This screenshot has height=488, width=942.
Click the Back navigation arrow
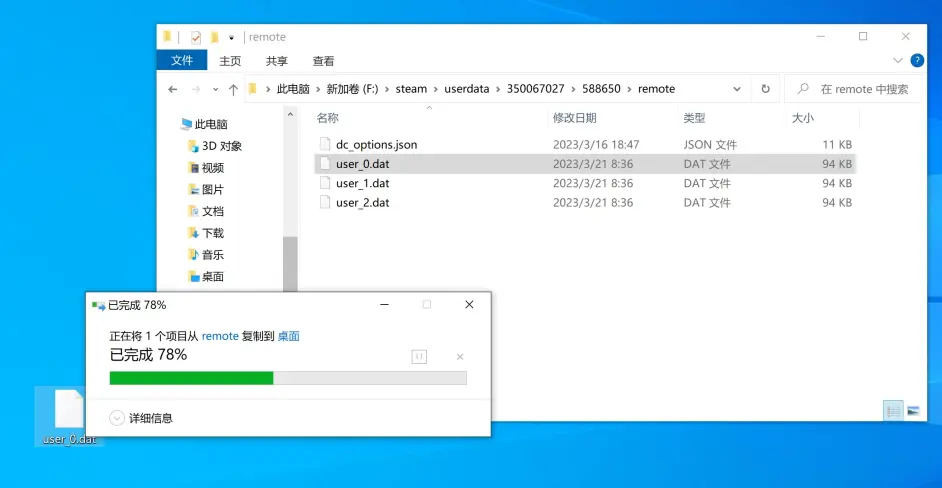pos(173,89)
